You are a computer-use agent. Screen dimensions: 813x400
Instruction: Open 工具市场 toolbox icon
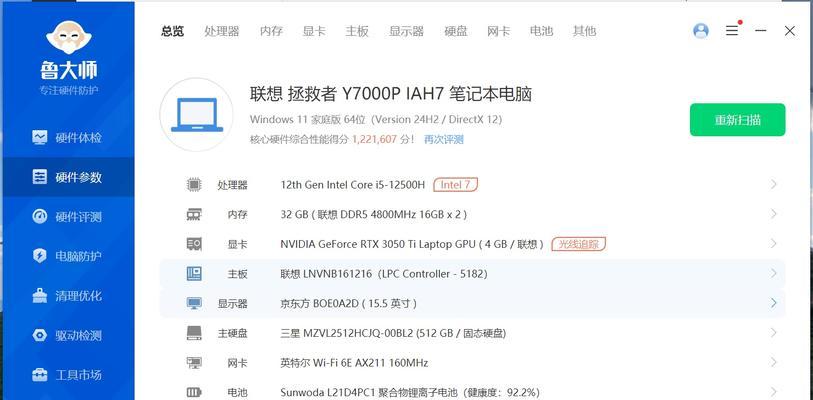tap(40, 375)
